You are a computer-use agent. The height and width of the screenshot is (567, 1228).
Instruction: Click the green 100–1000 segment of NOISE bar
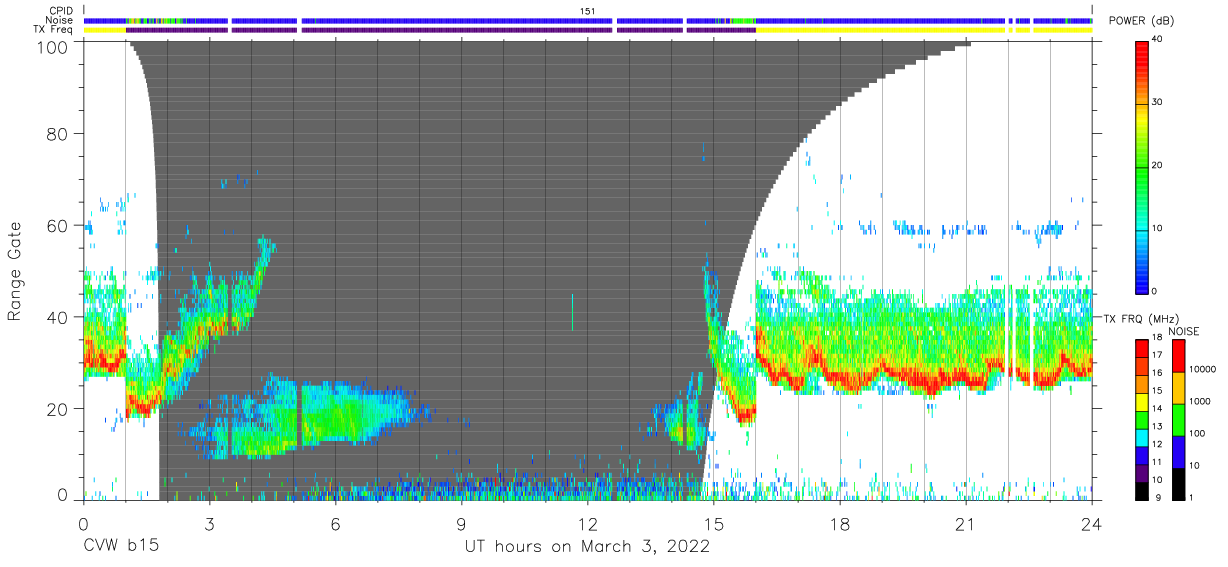(x=1181, y=418)
